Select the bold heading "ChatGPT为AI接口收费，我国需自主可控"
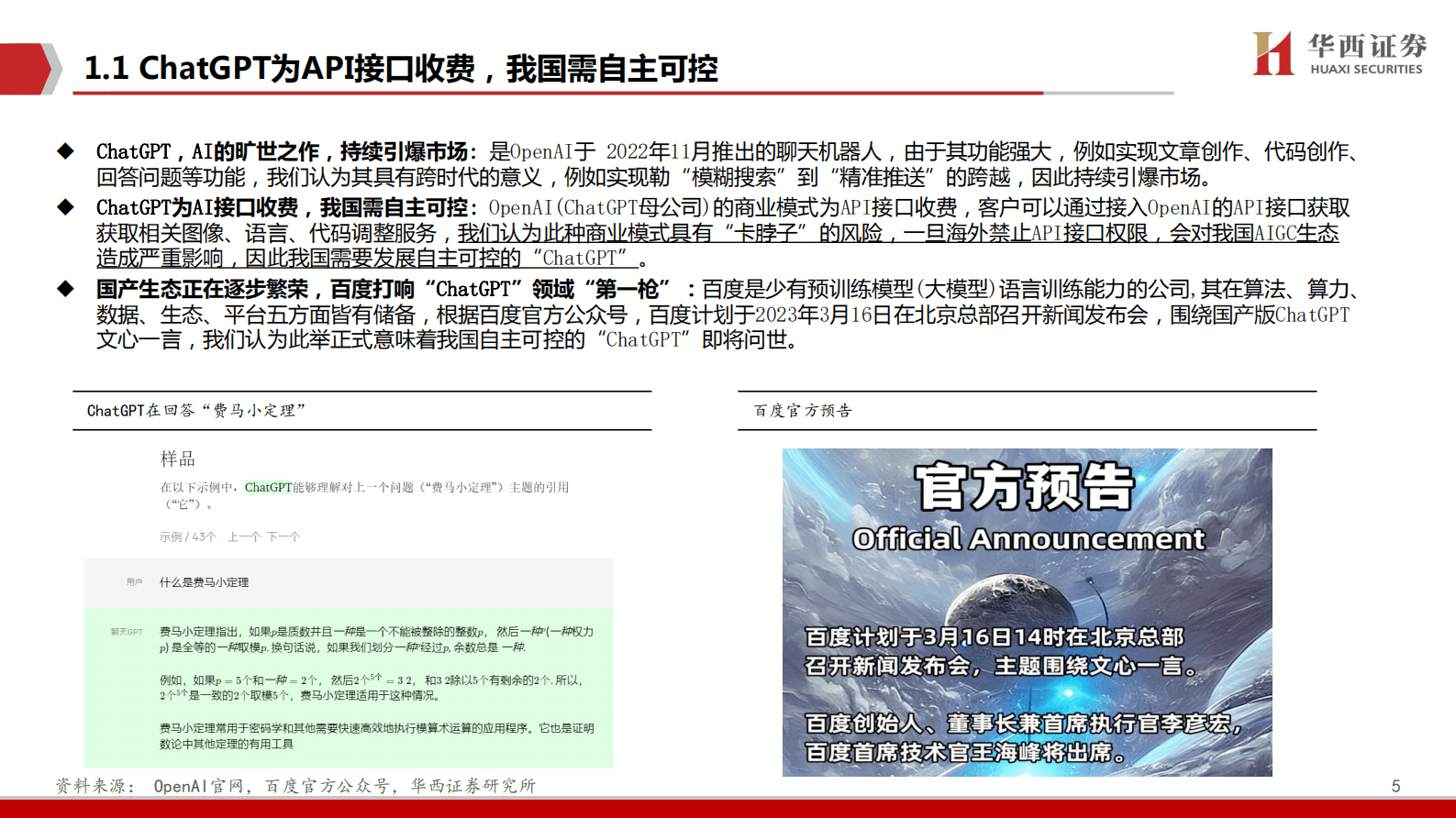1456x818 pixels. click(x=282, y=208)
